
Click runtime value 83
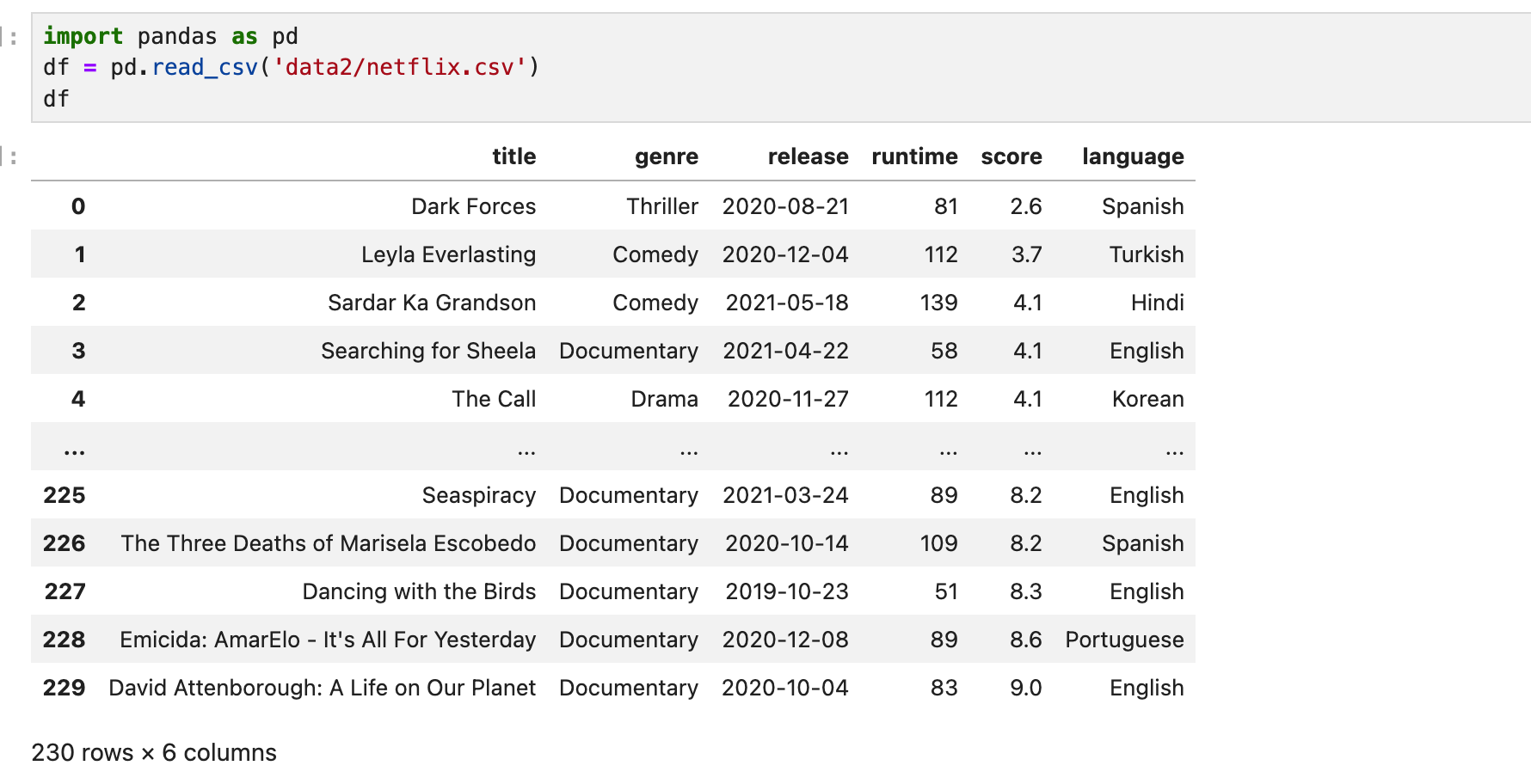click(x=944, y=688)
